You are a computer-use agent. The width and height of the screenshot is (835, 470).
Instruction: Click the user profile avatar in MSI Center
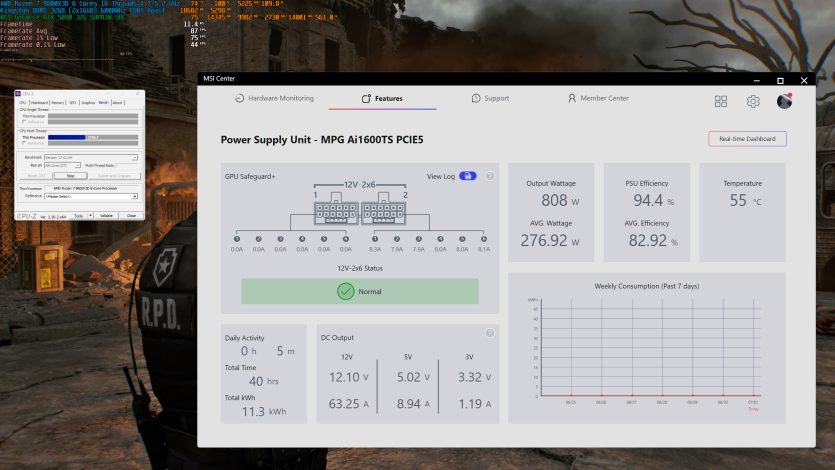coord(784,101)
